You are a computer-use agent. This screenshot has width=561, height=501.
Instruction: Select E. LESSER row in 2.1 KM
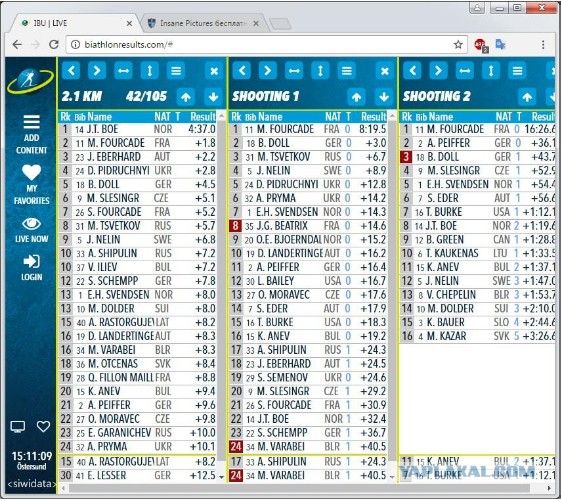(137, 476)
